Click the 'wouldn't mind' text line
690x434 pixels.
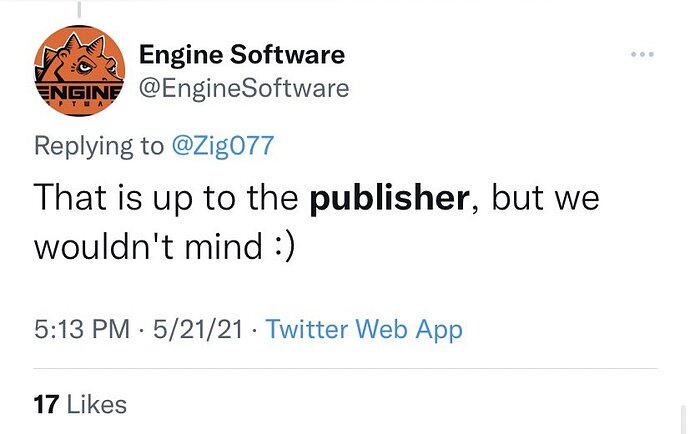(x=148, y=246)
